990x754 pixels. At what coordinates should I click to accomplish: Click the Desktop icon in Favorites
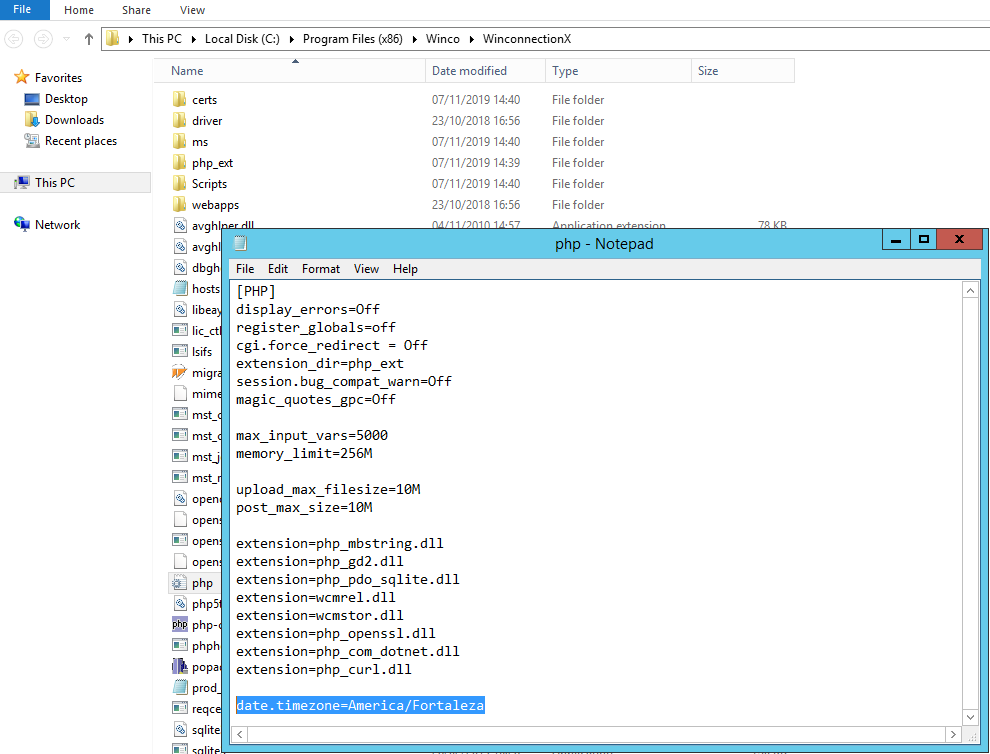[x=32, y=99]
